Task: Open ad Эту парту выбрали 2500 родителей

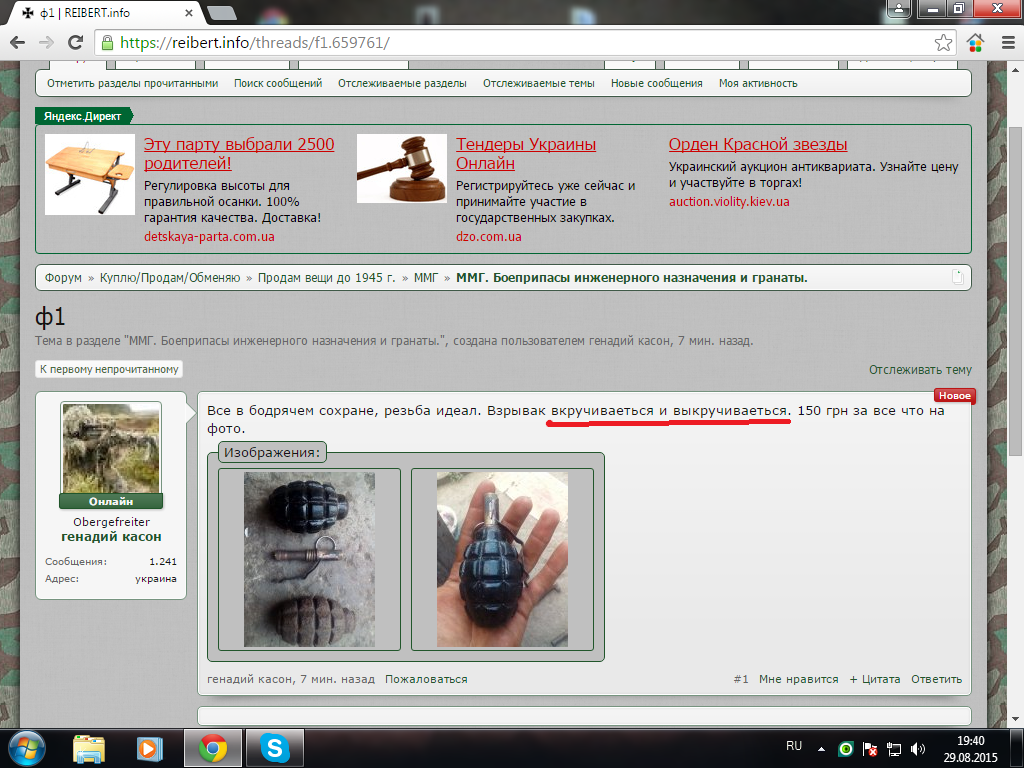Action: point(239,153)
